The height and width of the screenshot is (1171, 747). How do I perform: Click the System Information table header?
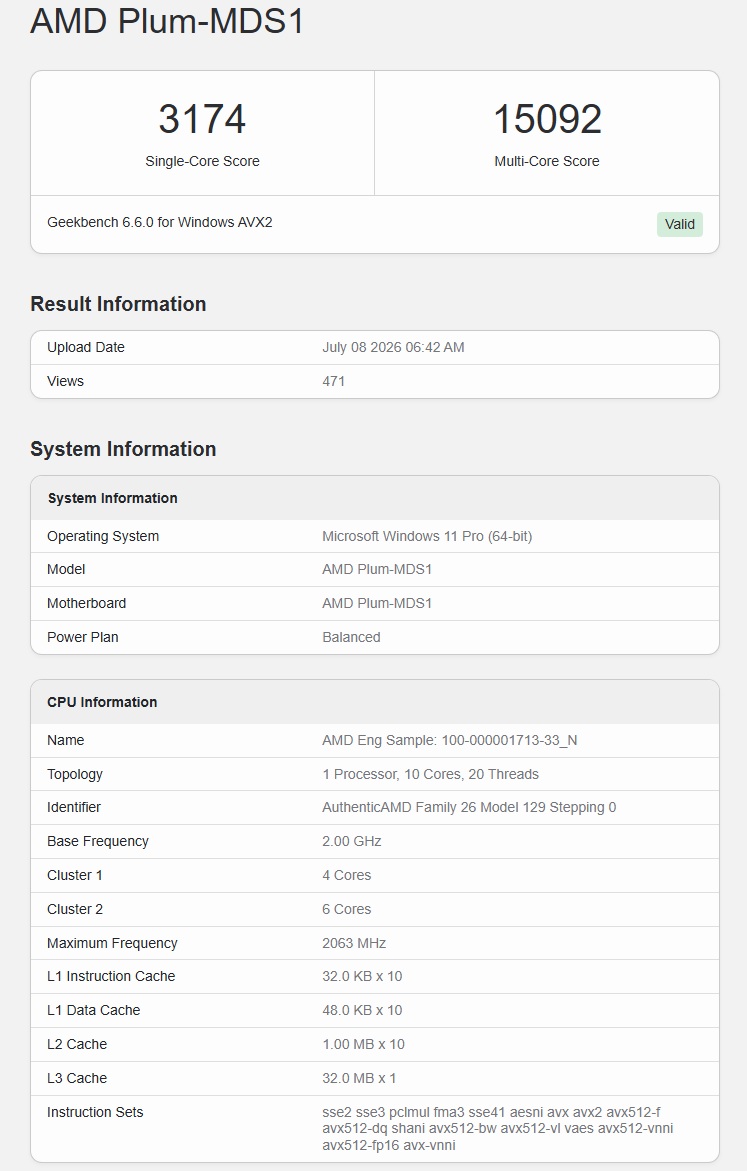click(x=113, y=498)
